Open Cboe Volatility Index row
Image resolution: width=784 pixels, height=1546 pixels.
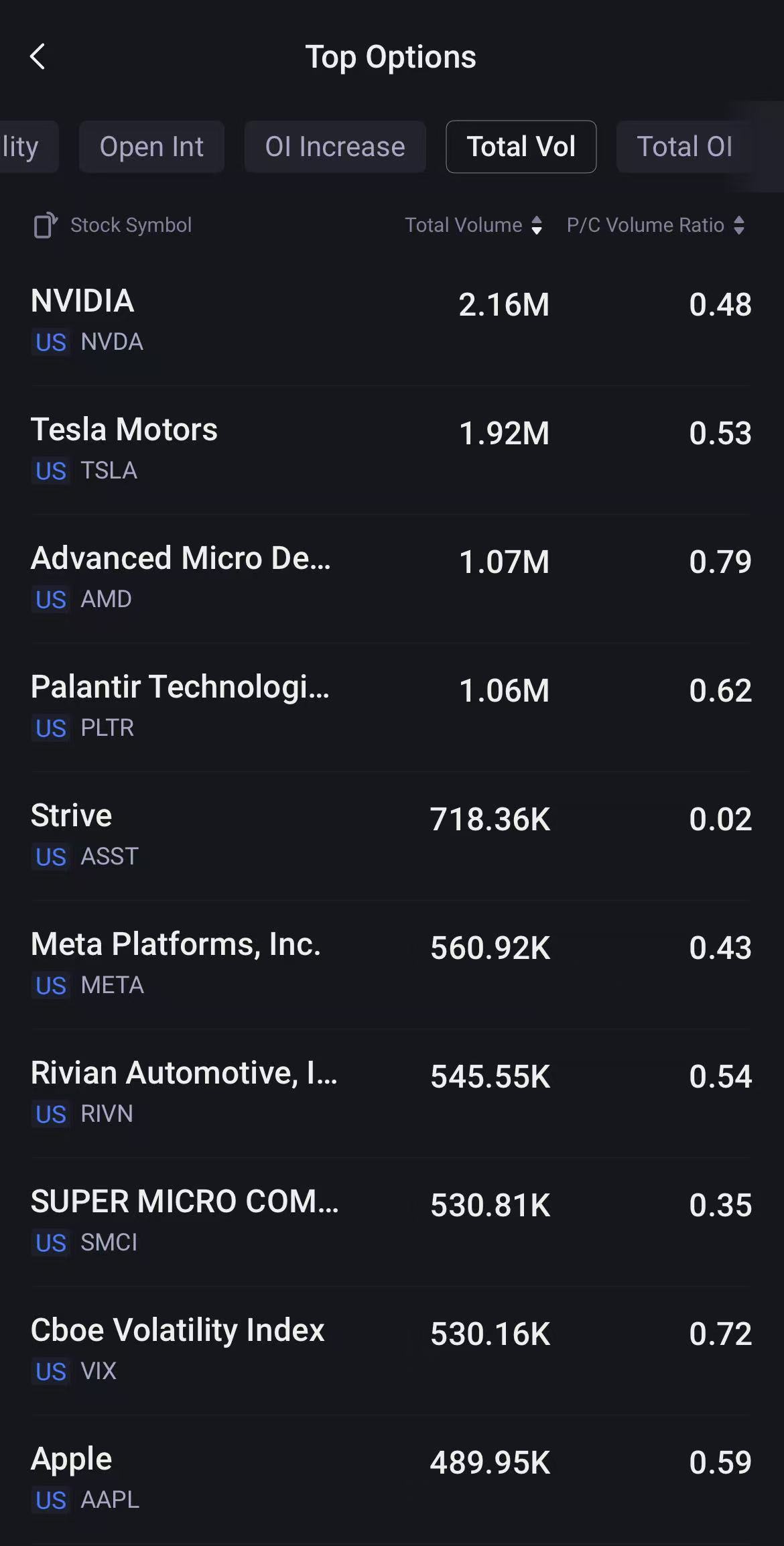point(391,1350)
